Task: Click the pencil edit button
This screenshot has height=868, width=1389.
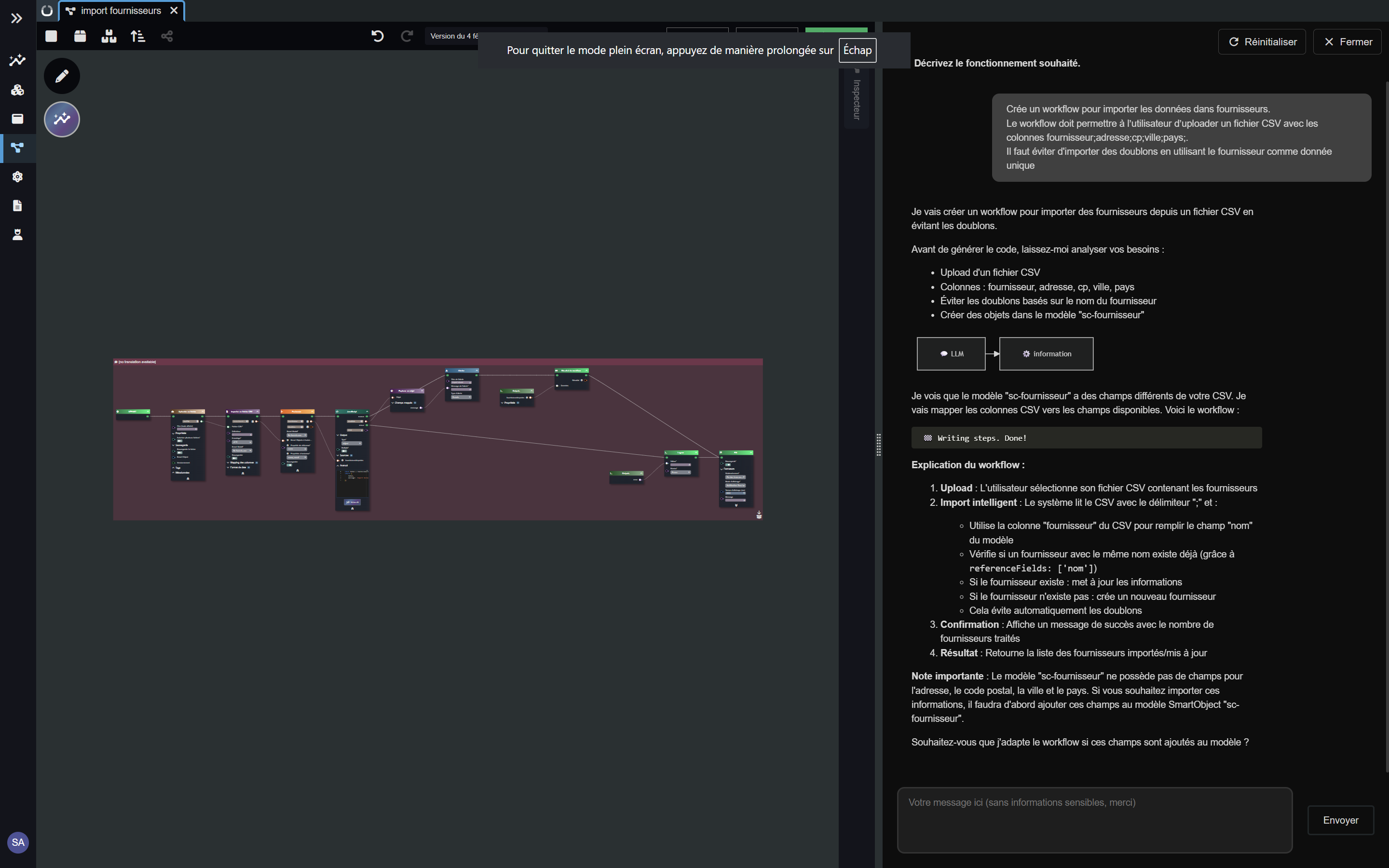Action: [62, 76]
